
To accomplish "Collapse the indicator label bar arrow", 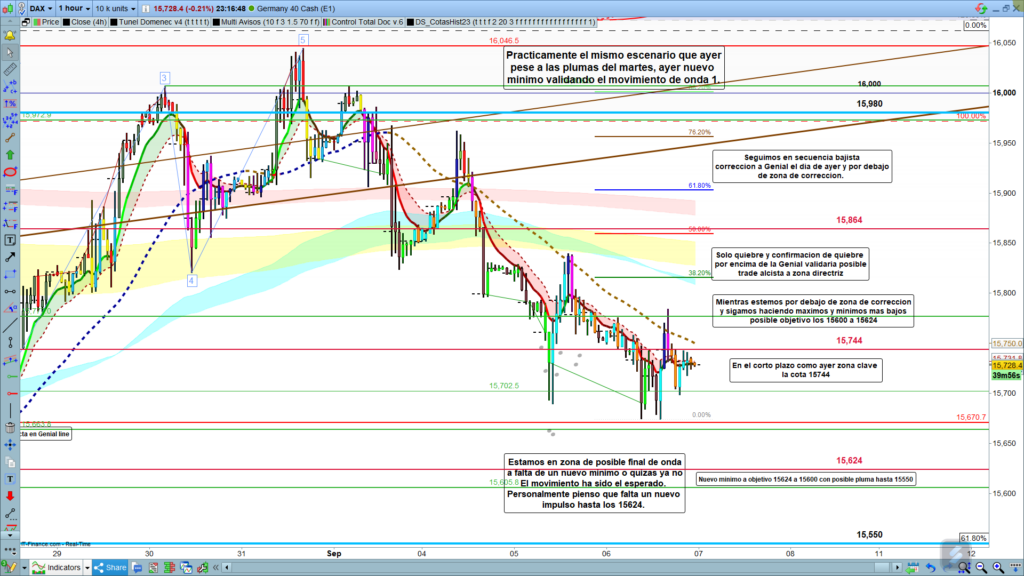I will 9,21.
